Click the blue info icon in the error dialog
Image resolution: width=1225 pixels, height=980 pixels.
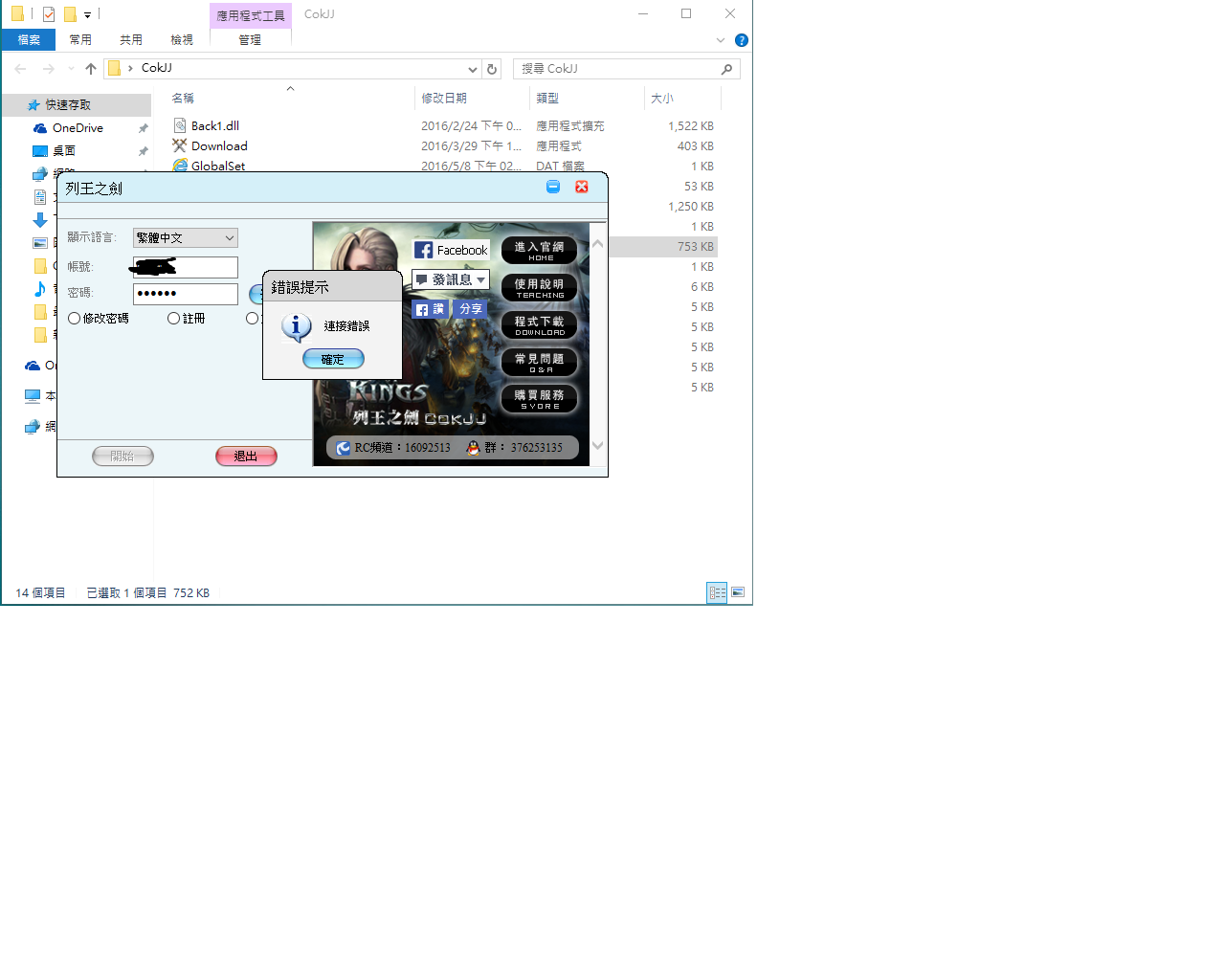(296, 327)
